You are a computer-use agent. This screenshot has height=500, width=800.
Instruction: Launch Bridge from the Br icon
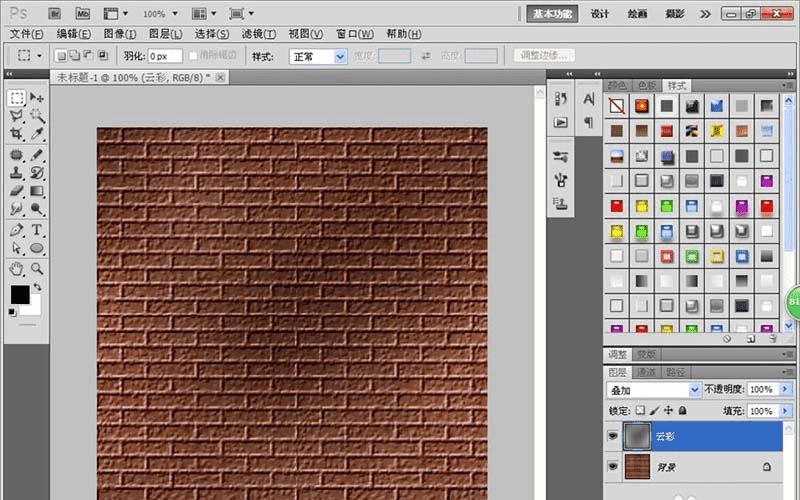click(54, 14)
